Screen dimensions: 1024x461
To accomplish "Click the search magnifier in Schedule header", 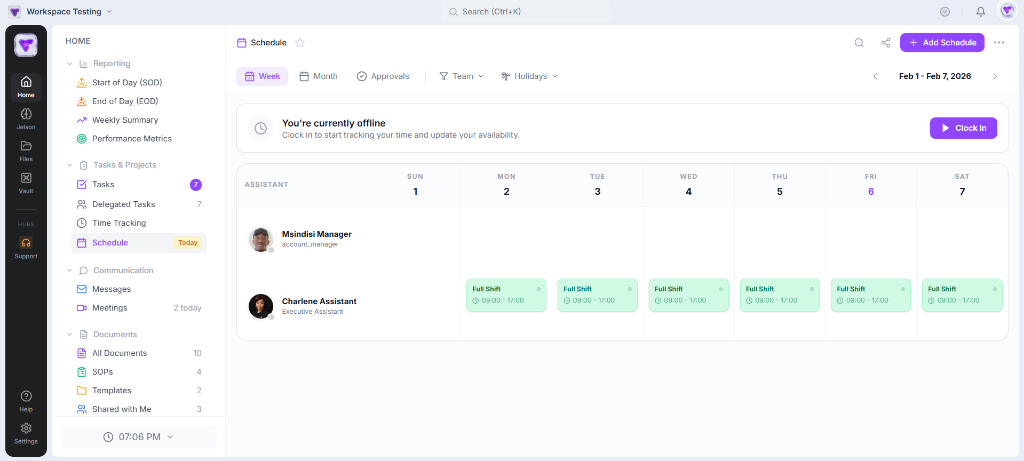I will [x=859, y=42].
